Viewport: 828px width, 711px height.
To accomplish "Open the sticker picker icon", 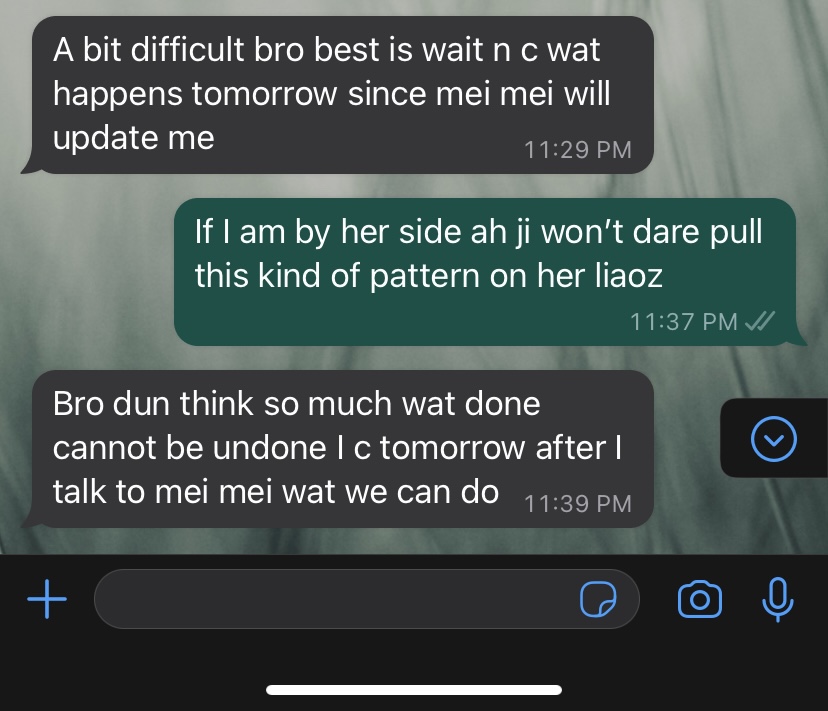I will coord(598,599).
